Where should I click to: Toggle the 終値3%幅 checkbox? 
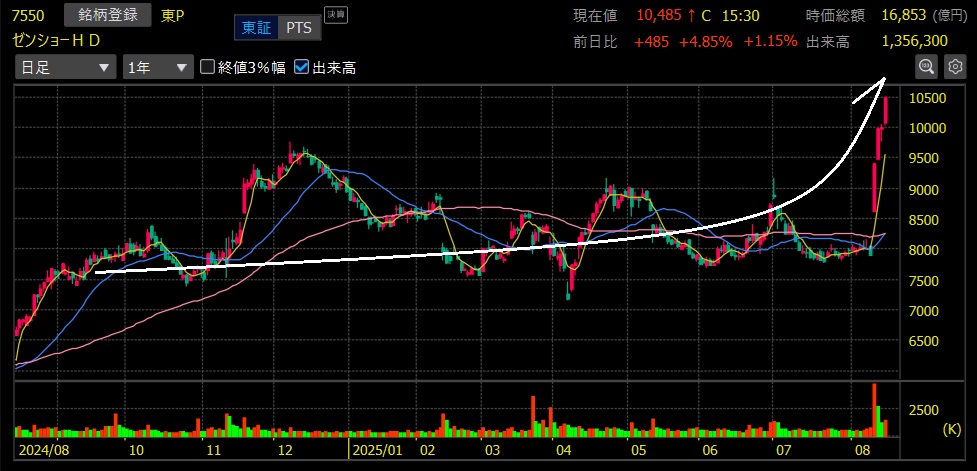[208, 67]
